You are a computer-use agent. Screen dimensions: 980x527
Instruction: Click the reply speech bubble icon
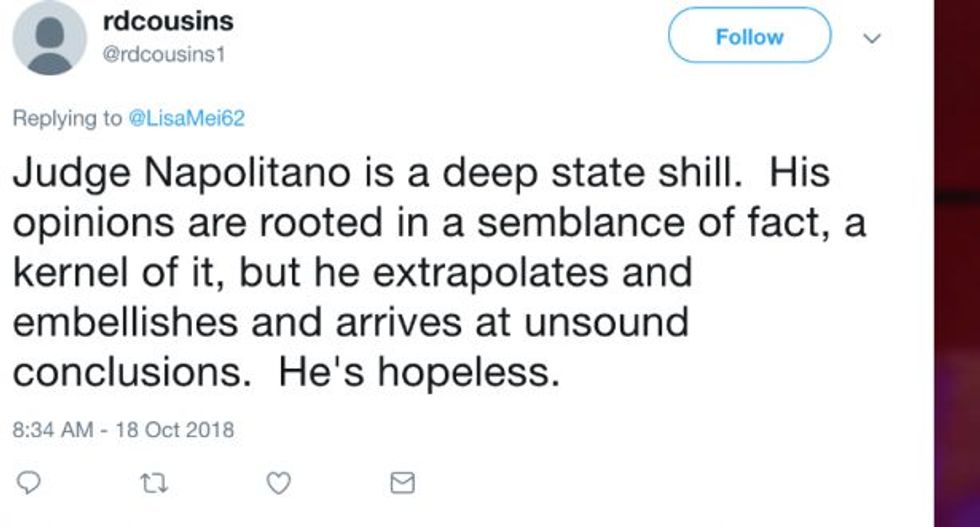point(28,483)
